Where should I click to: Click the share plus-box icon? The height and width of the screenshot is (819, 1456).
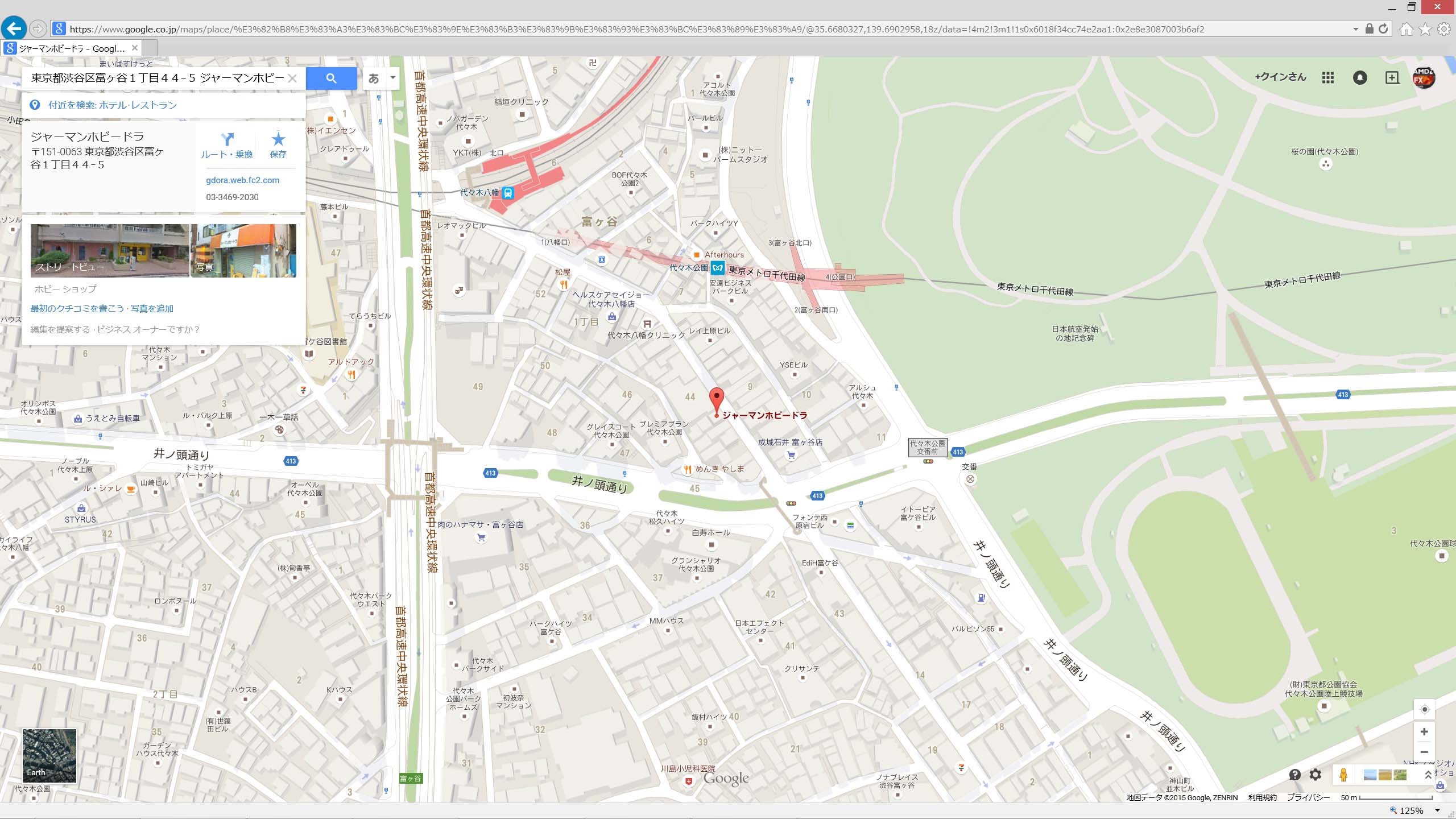(1392, 78)
